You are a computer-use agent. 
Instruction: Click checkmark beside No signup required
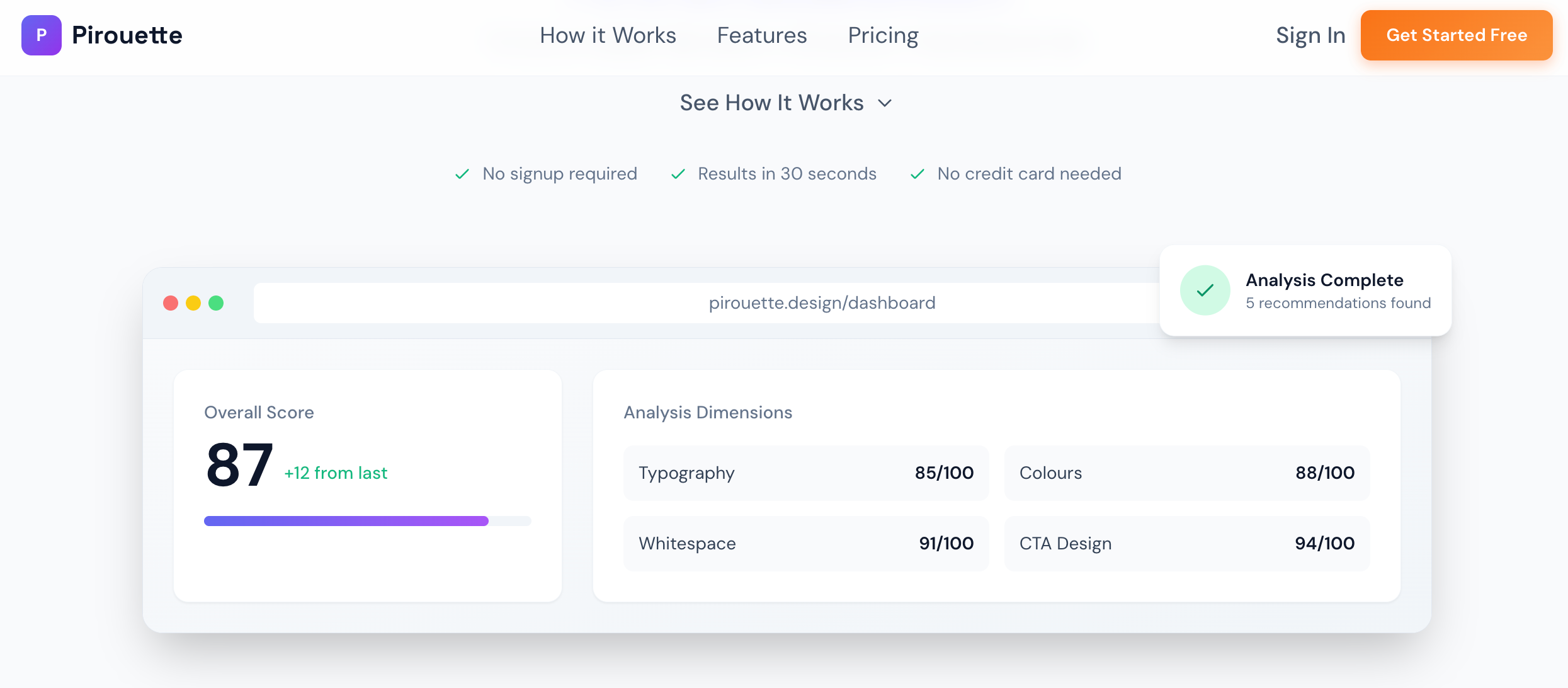coord(462,174)
